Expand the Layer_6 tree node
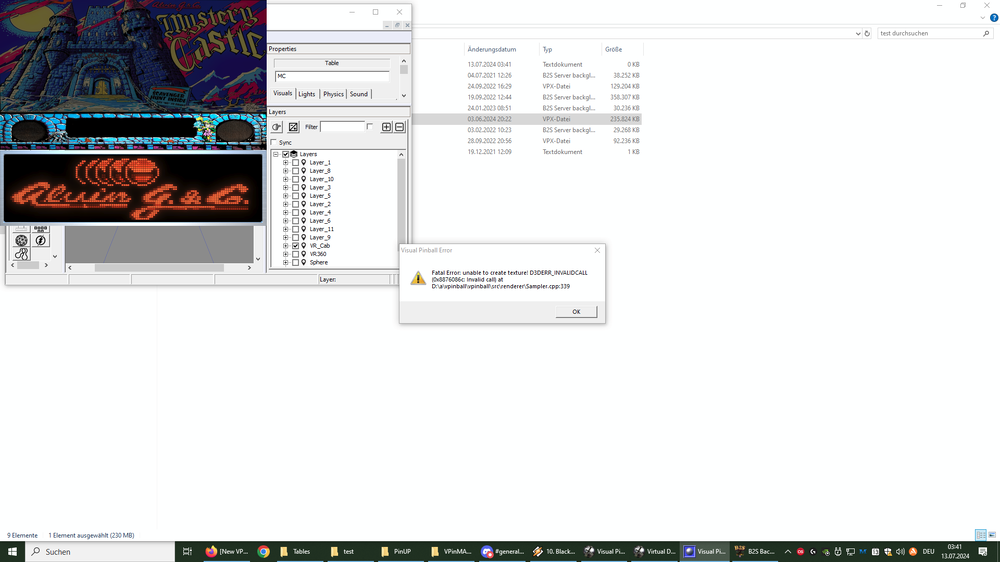This screenshot has width=1000, height=562. tap(286, 221)
